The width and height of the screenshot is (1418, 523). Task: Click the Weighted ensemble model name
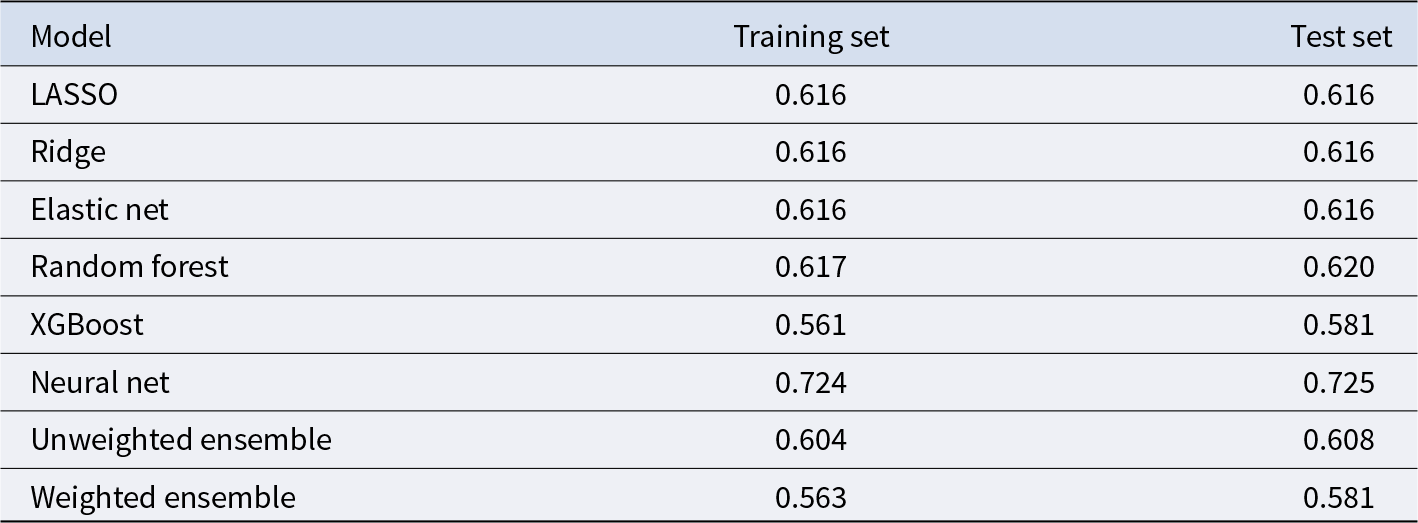pos(163,497)
